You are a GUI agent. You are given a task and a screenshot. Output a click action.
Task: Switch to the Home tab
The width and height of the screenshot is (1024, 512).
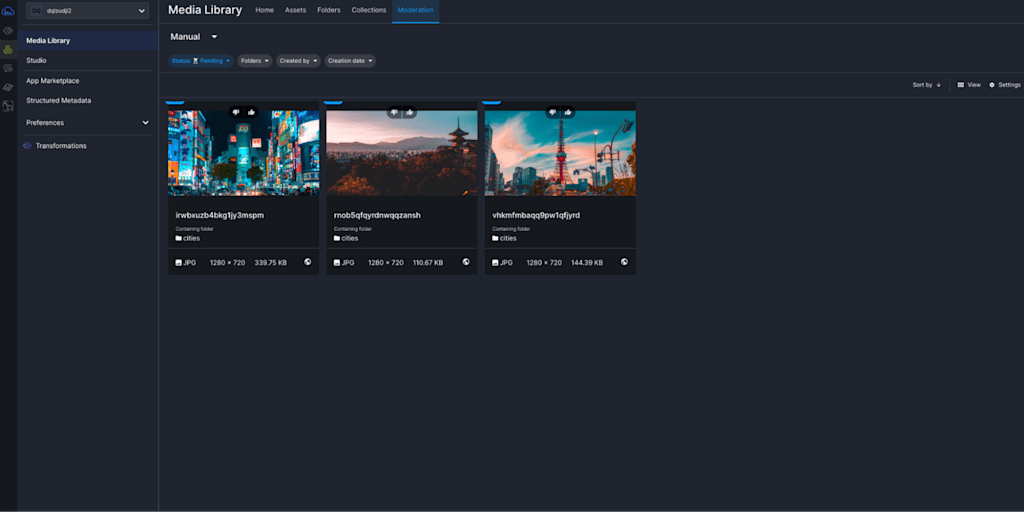[264, 10]
